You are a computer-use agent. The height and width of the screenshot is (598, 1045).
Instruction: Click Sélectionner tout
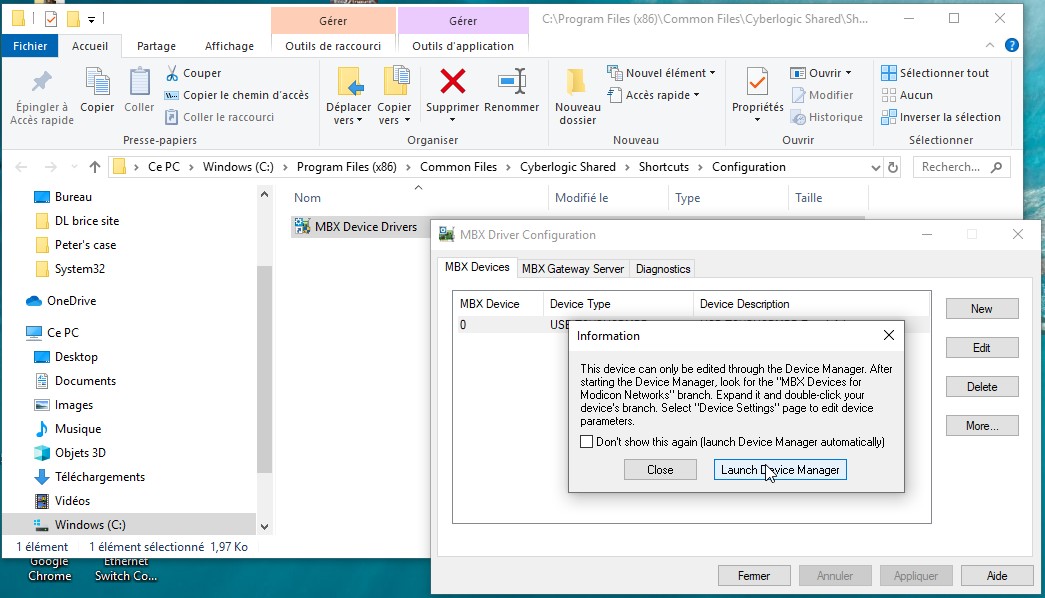coord(935,73)
